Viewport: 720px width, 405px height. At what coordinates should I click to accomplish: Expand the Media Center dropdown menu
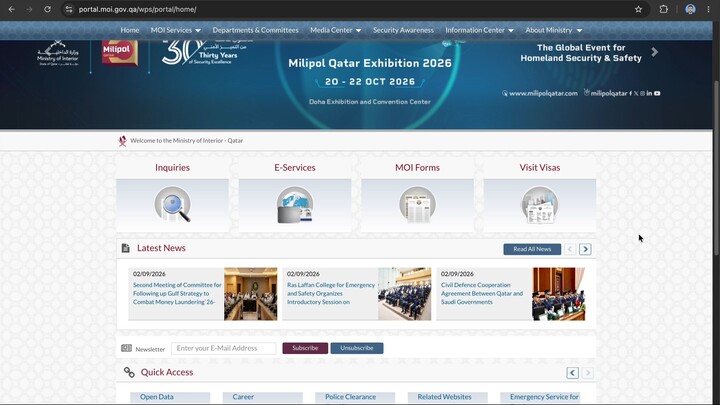point(335,30)
